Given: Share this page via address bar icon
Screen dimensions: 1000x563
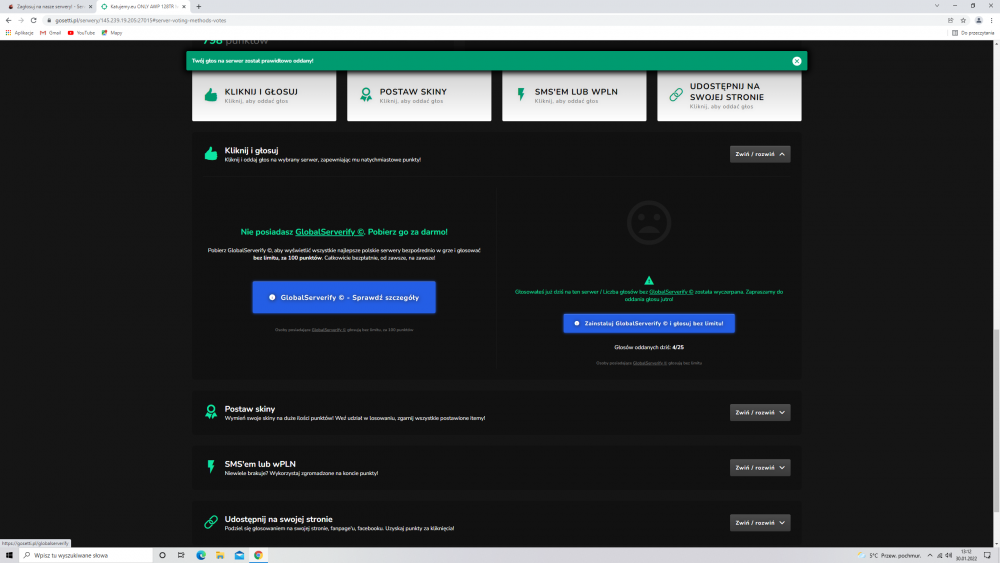Looking at the screenshot, I should pos(950,20).
